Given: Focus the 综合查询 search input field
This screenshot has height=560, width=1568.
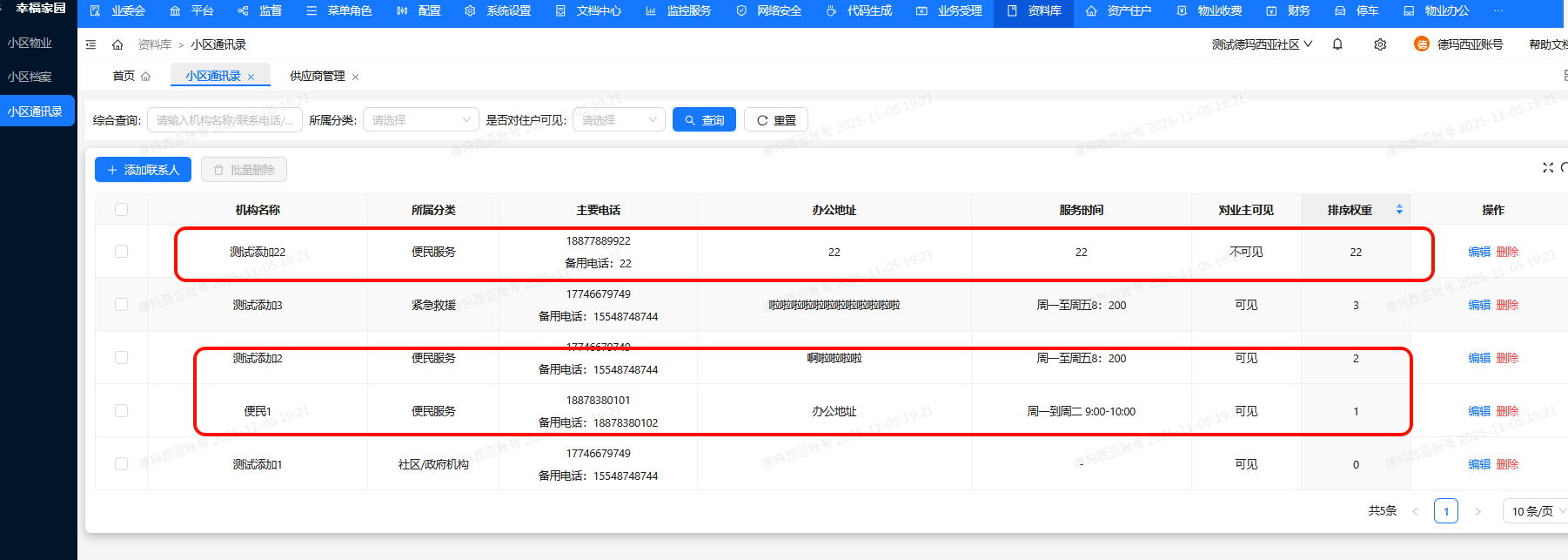Looking at the screenshot, I should [224, 120].
